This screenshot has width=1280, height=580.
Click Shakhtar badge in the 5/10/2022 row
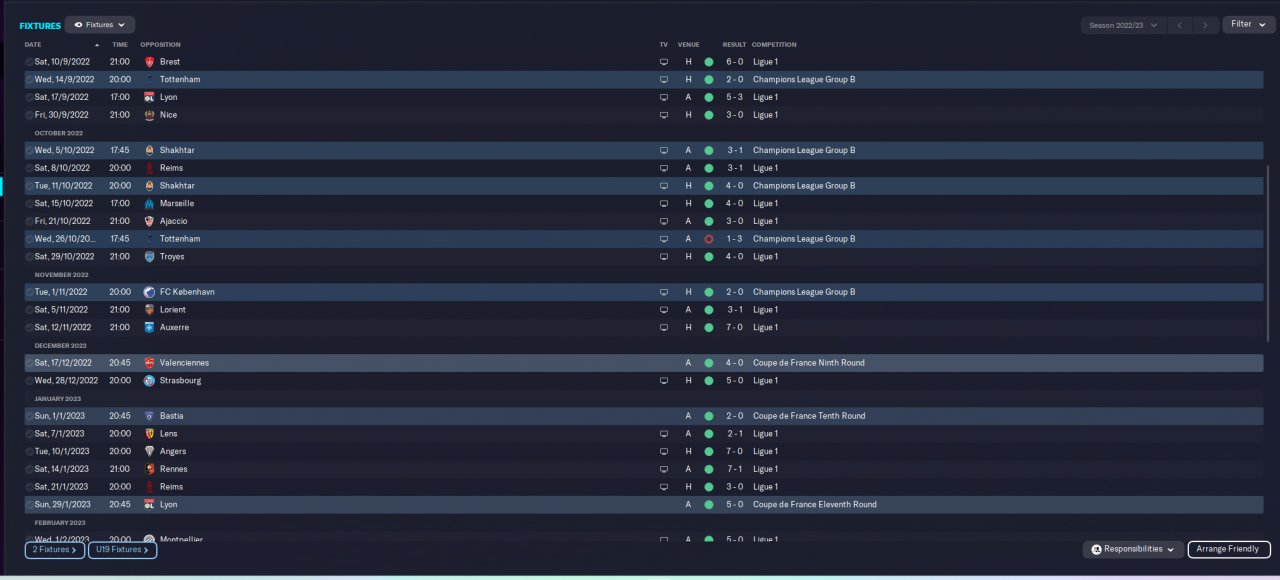(x=149, y=150)
